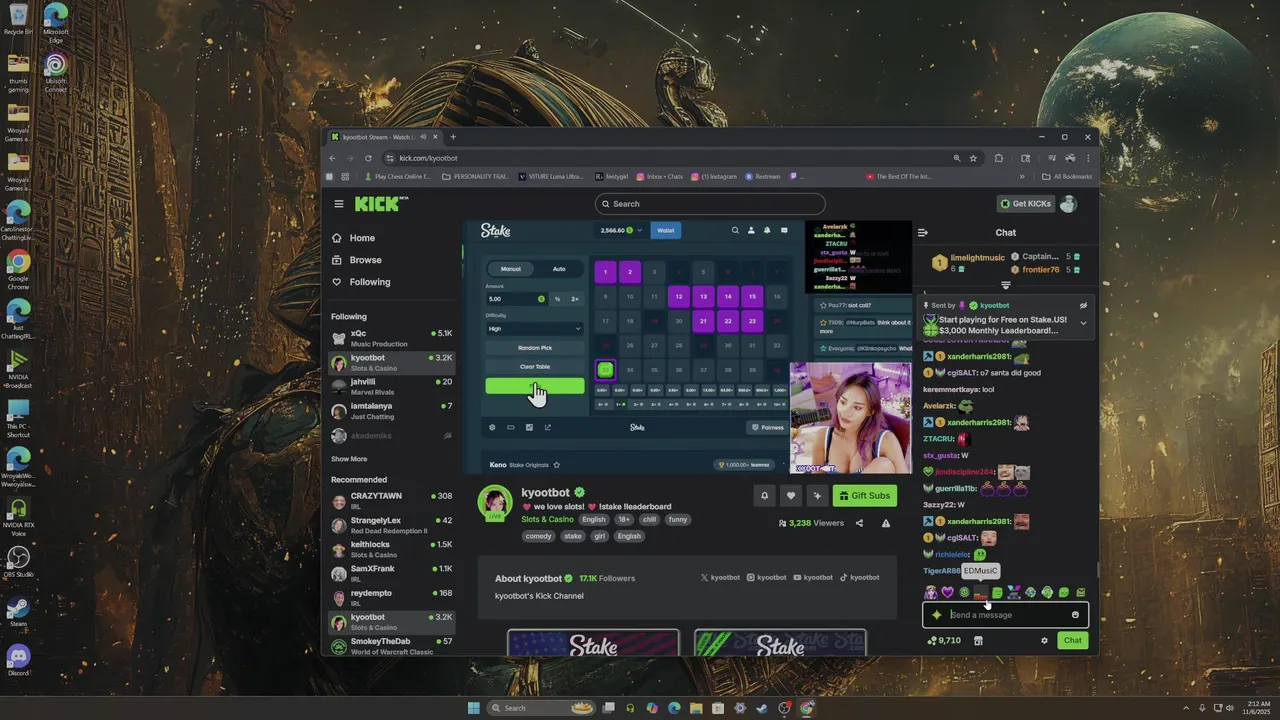The height and width of the screenshot is (720, 1280).
Task: Open SamXFrank in Recommended list
Action: tap(392, 573)
